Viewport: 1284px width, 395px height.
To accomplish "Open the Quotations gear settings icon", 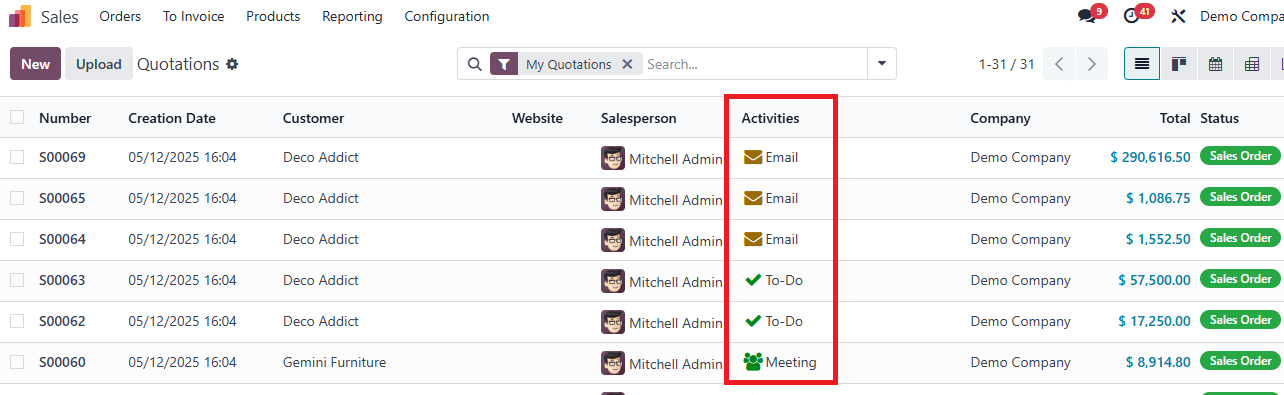I will tap(232, 64).
